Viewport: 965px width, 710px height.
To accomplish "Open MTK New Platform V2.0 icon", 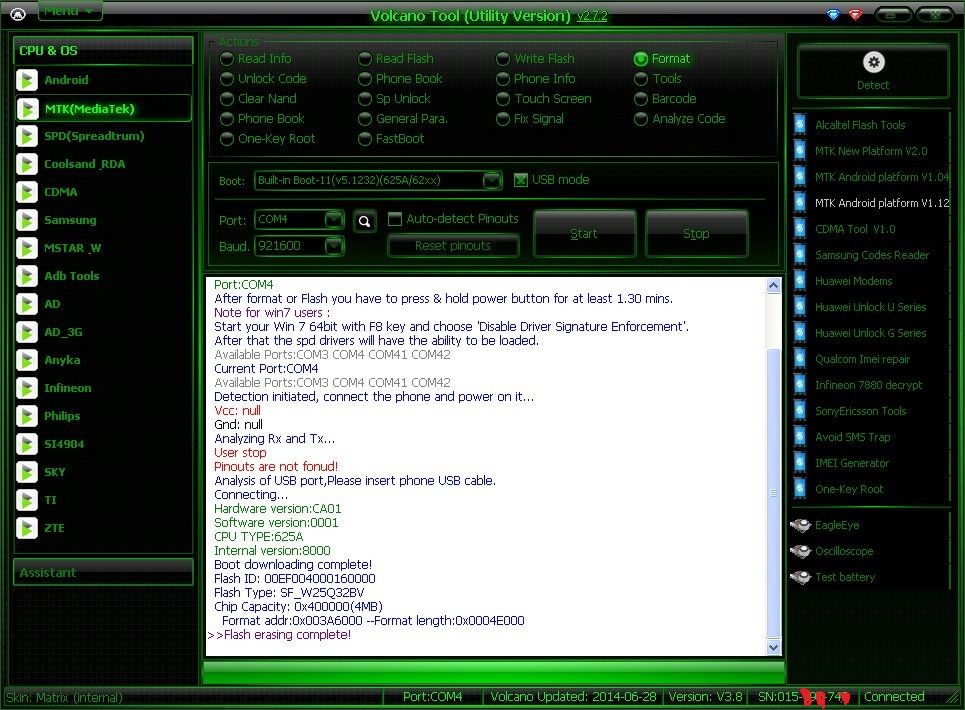I will [800, 150].
